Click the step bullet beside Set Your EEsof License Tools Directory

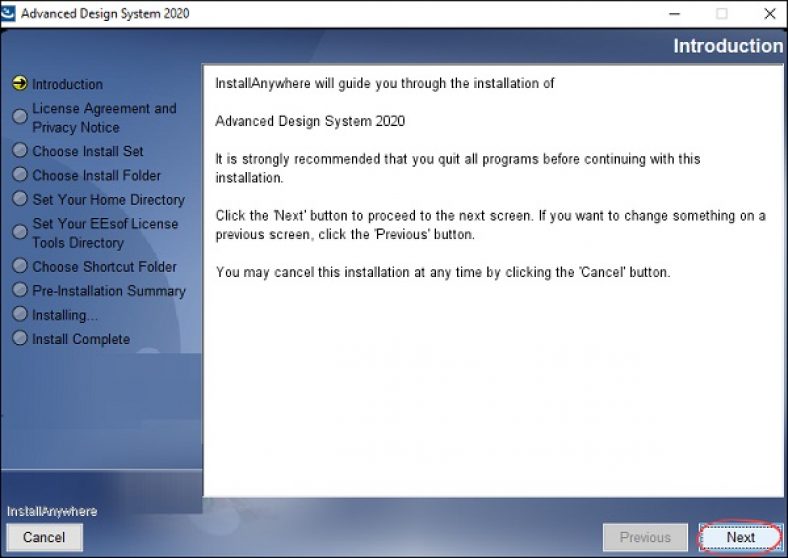pos(20,232)
